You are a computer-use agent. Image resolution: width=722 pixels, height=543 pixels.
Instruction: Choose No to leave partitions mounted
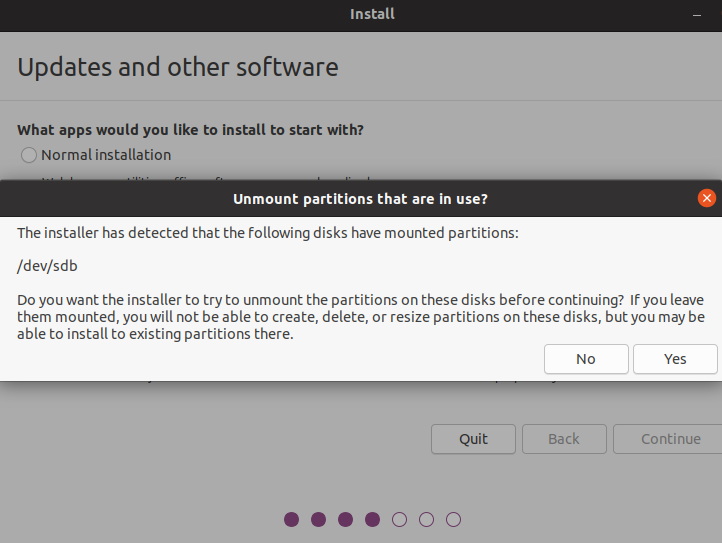[586, 359]
